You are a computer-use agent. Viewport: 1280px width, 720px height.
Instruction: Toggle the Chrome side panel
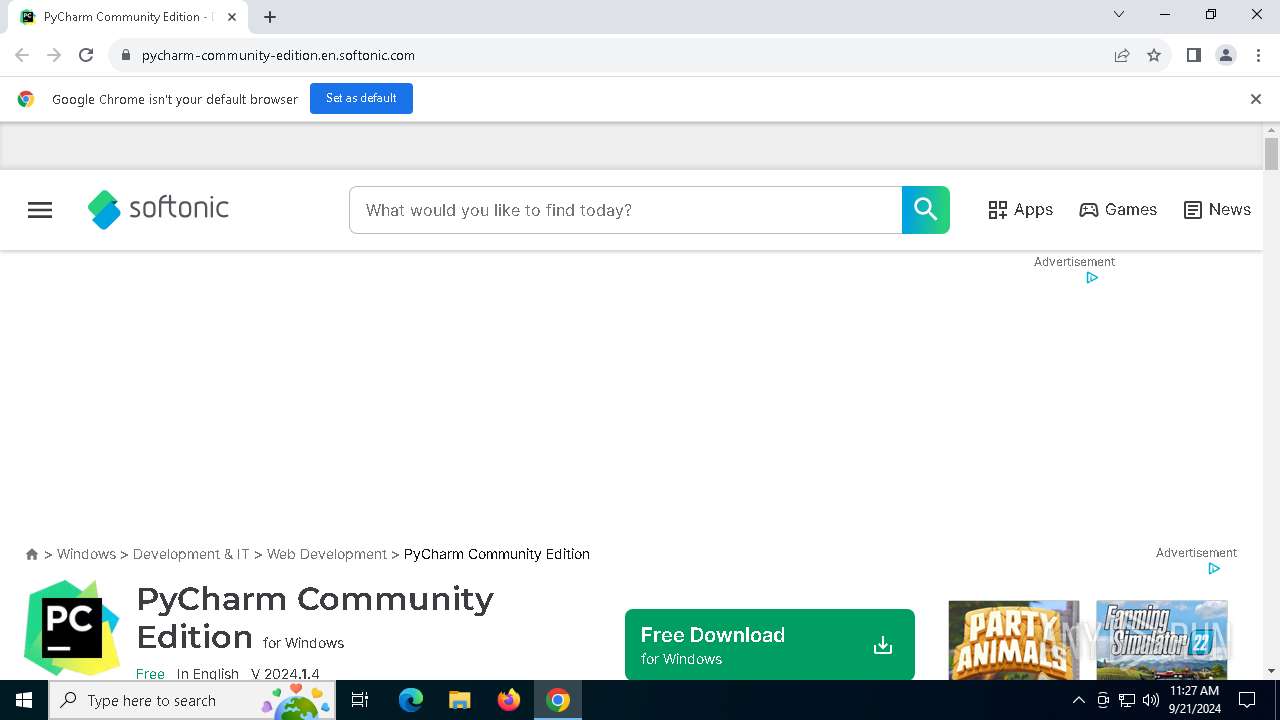tap(1193, 55)
